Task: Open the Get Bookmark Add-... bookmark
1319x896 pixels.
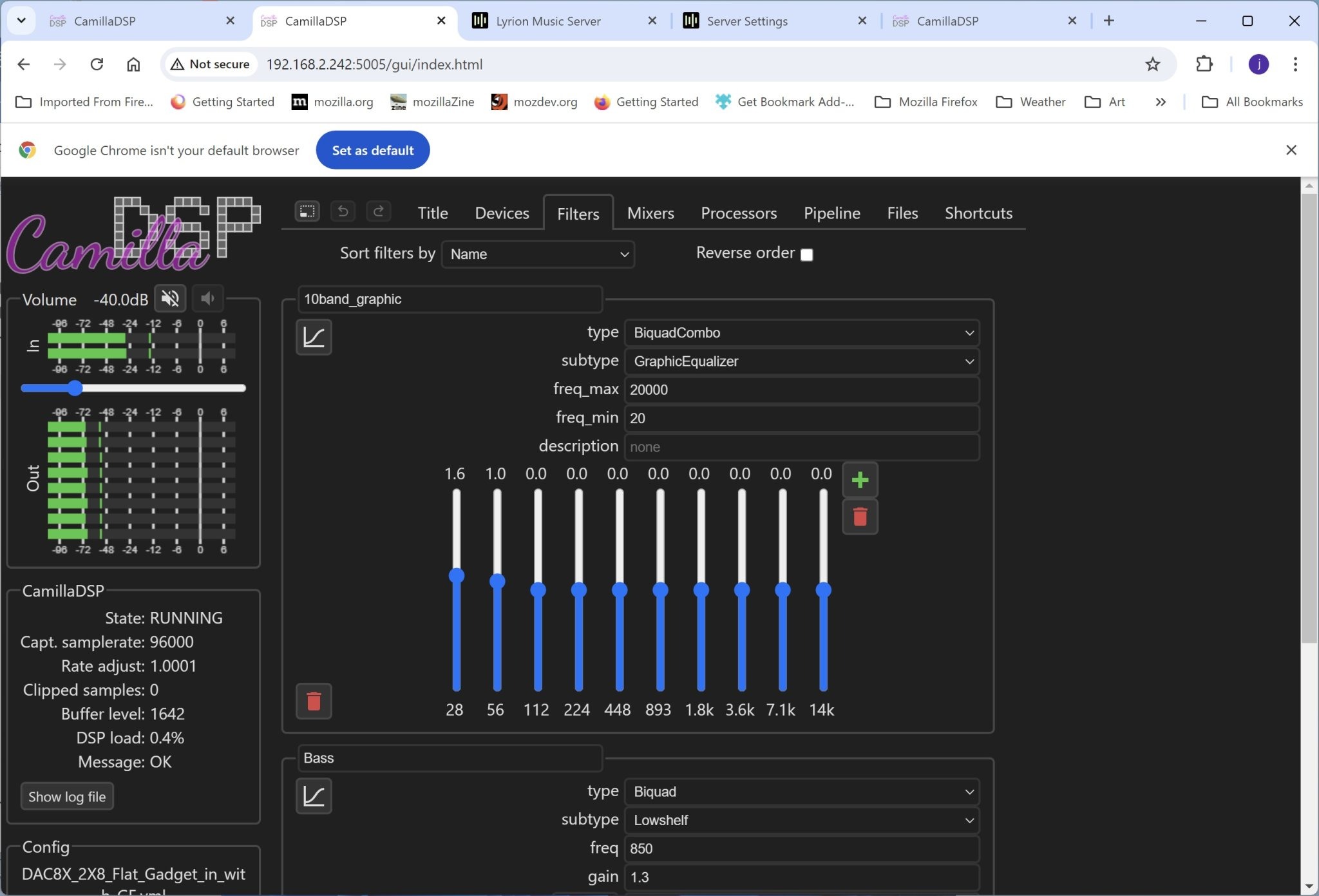Action: (785, 102)
